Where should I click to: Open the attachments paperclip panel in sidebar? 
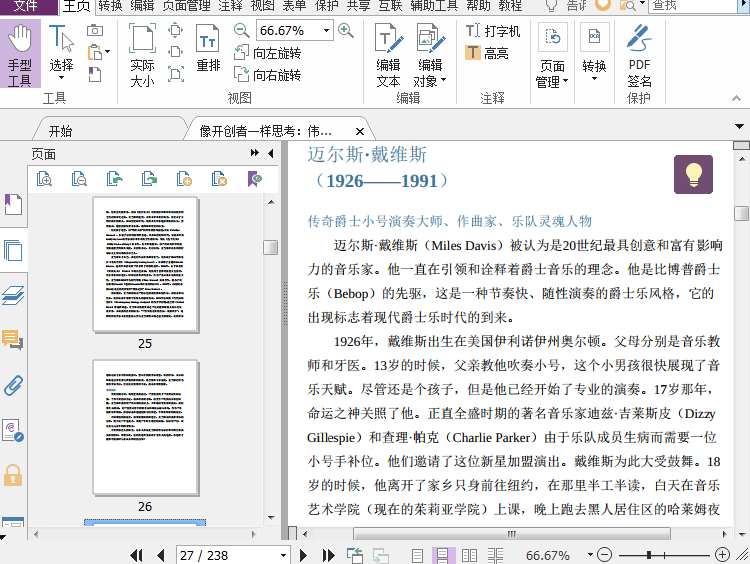[13, 386]
